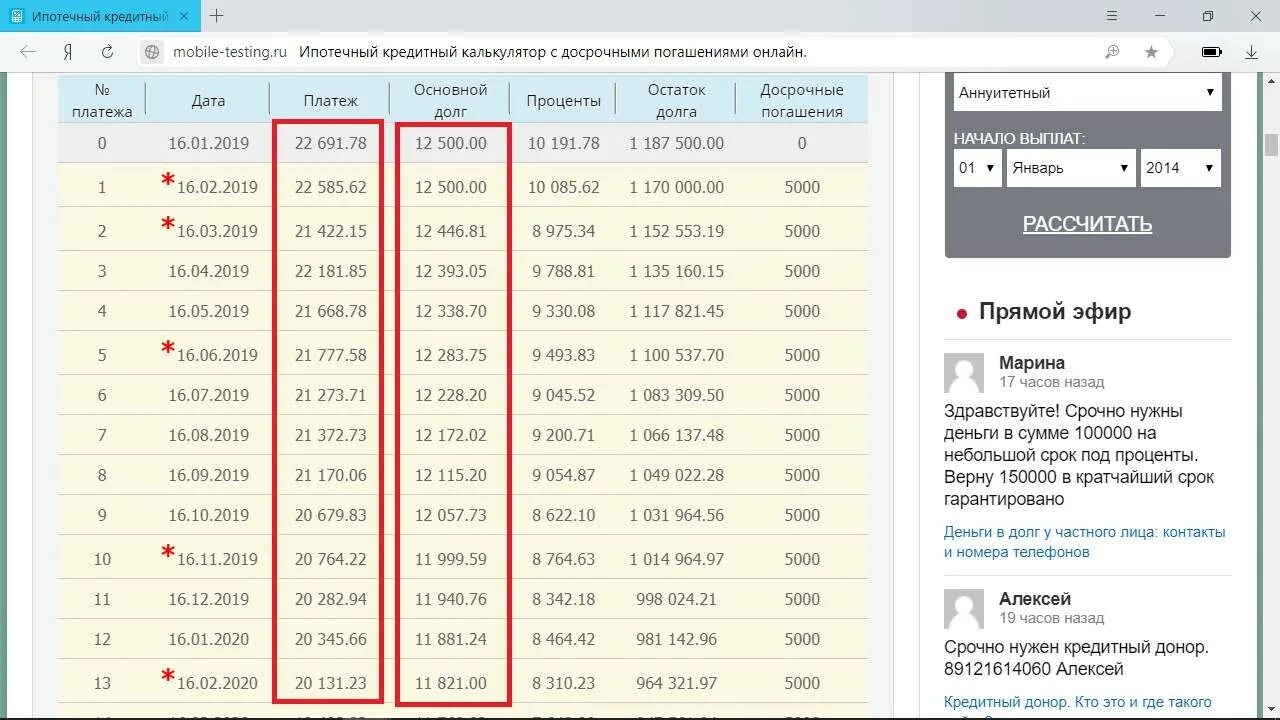The image size is (1280, 720).
Task: Click date cell 16.01.2019
Action: [208, 143]
